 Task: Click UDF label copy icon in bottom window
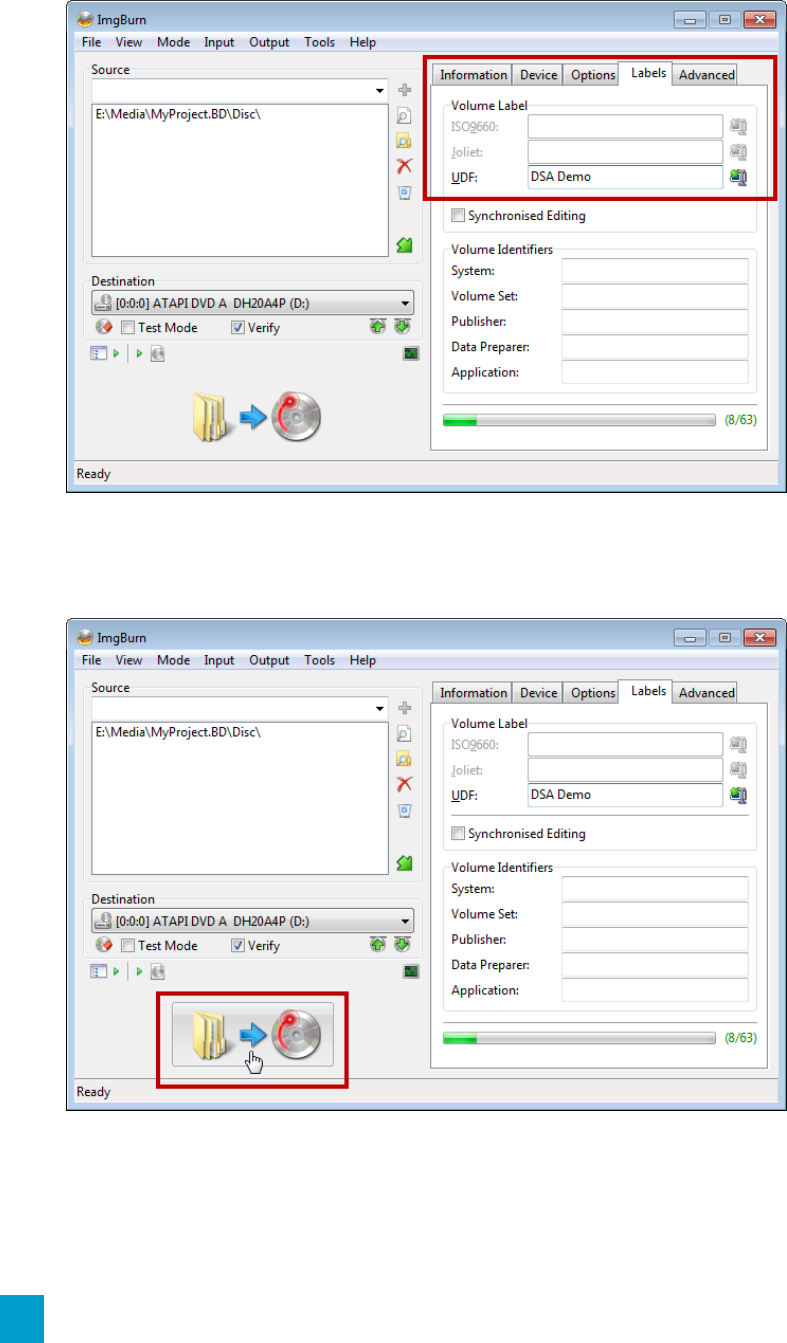pyautogui.click(x=739, y=795)
